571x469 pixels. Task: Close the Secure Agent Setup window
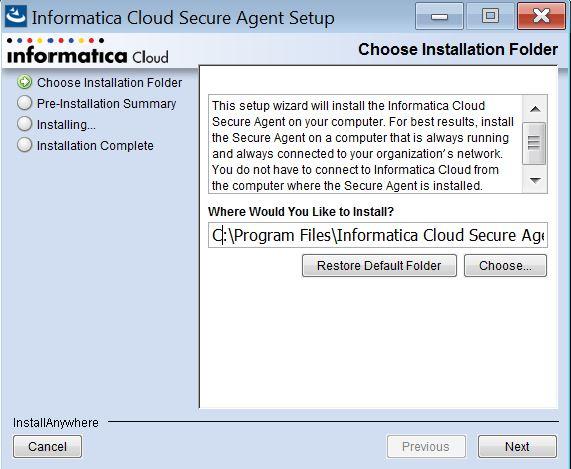click(542, 16)
